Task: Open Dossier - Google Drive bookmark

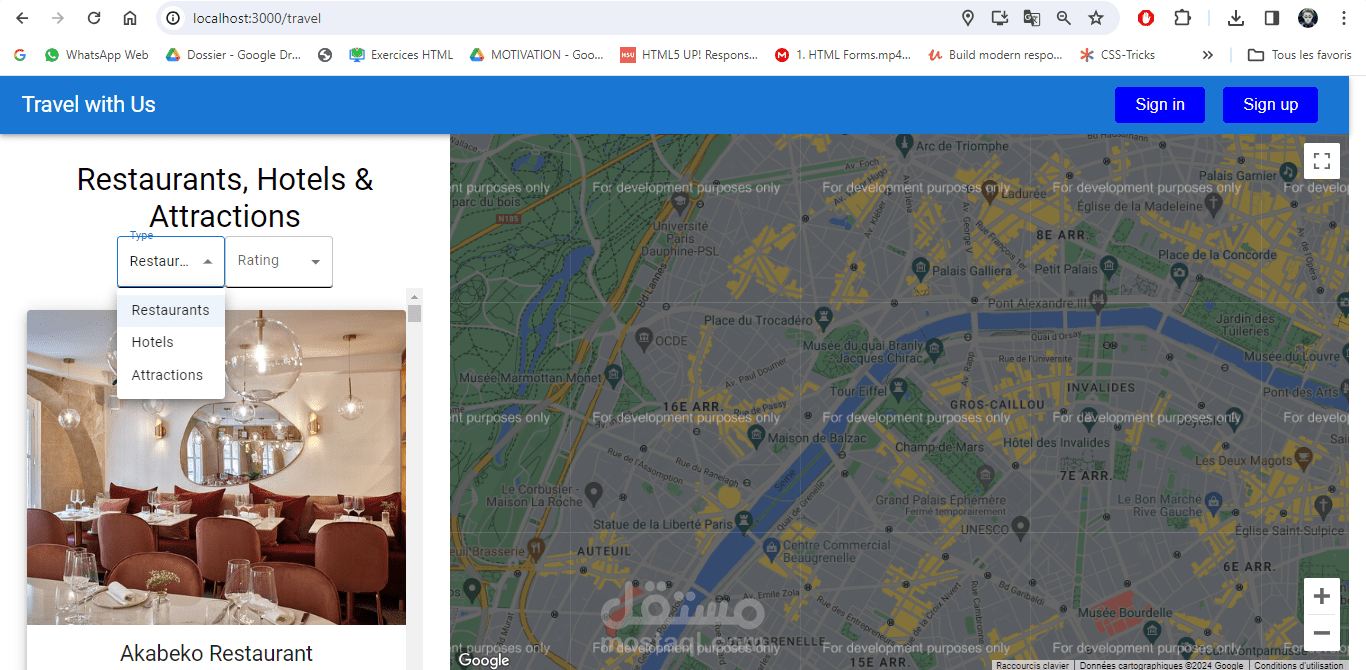Action: click(x=233, y=55)
